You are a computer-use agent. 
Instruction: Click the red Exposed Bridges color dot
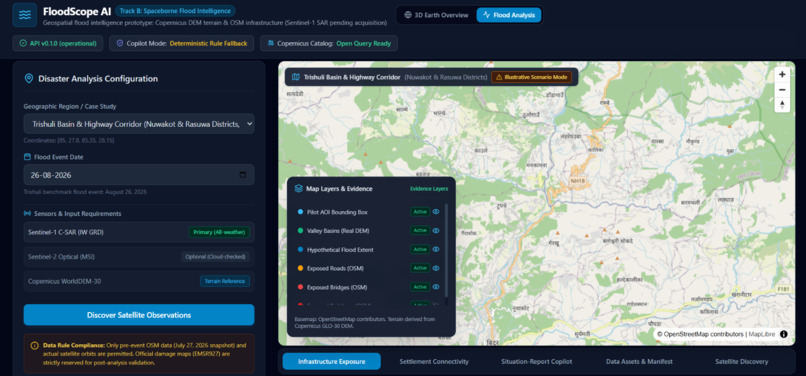pos(300,287)
